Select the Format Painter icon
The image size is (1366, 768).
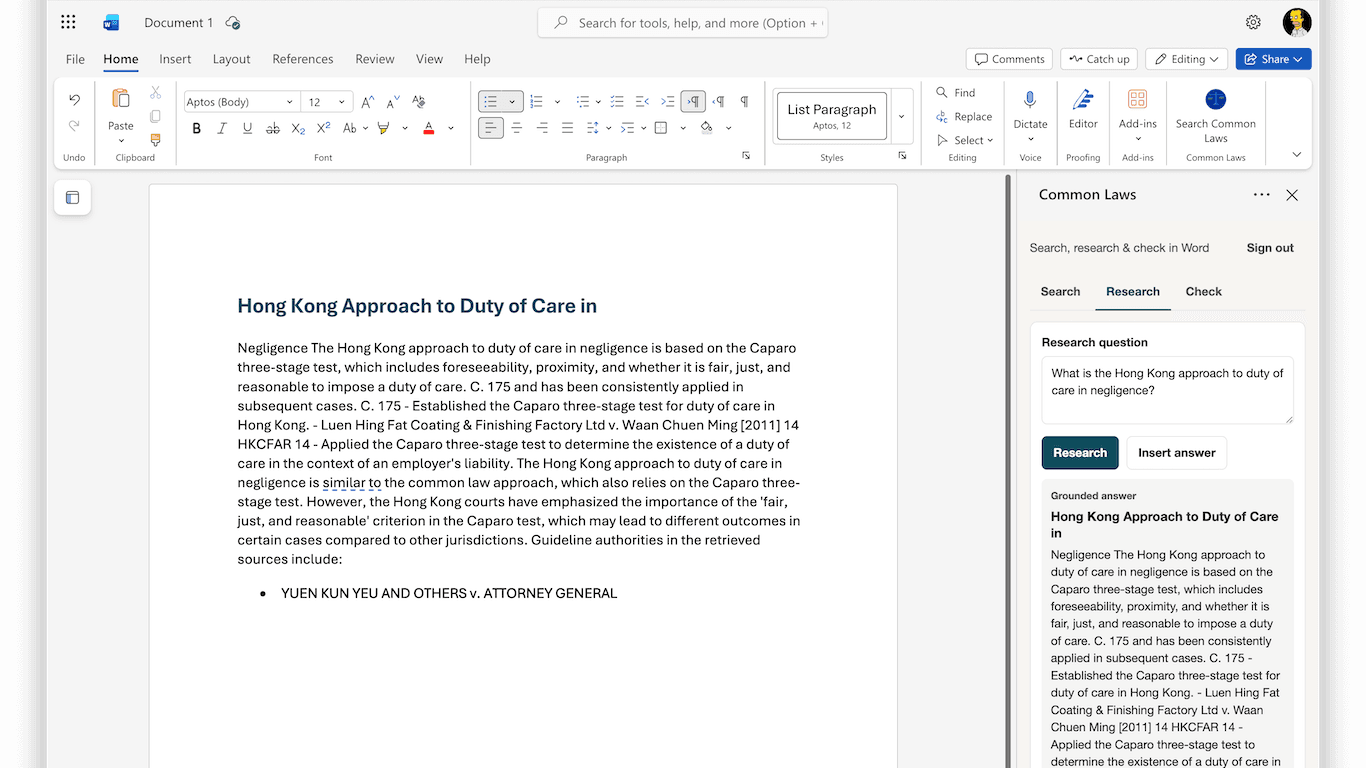155,140
